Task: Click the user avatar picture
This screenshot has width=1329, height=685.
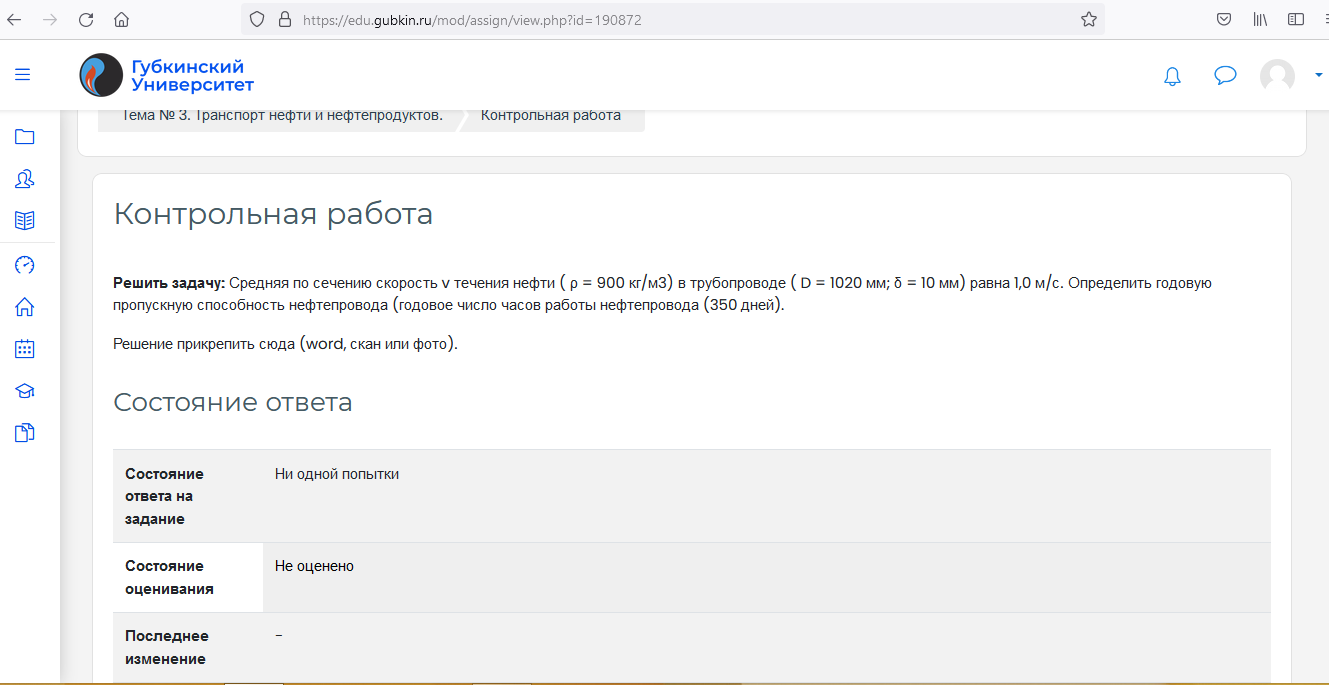Action: [1277, 76]
